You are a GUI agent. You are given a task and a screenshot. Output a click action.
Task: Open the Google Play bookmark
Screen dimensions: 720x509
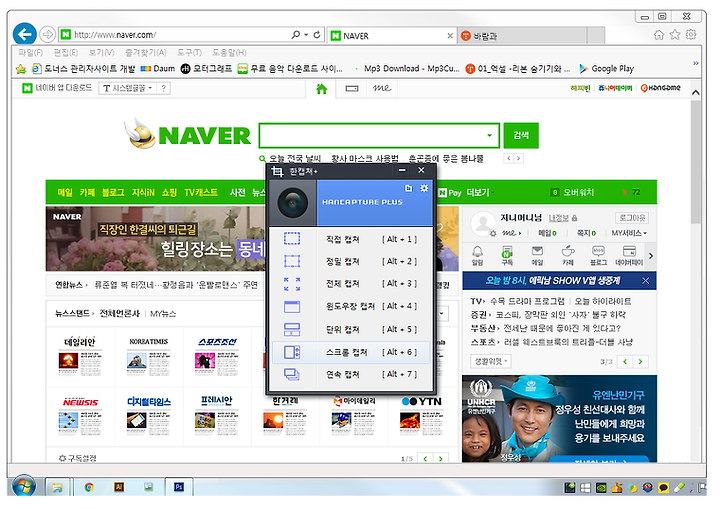[x=607, y=69]
